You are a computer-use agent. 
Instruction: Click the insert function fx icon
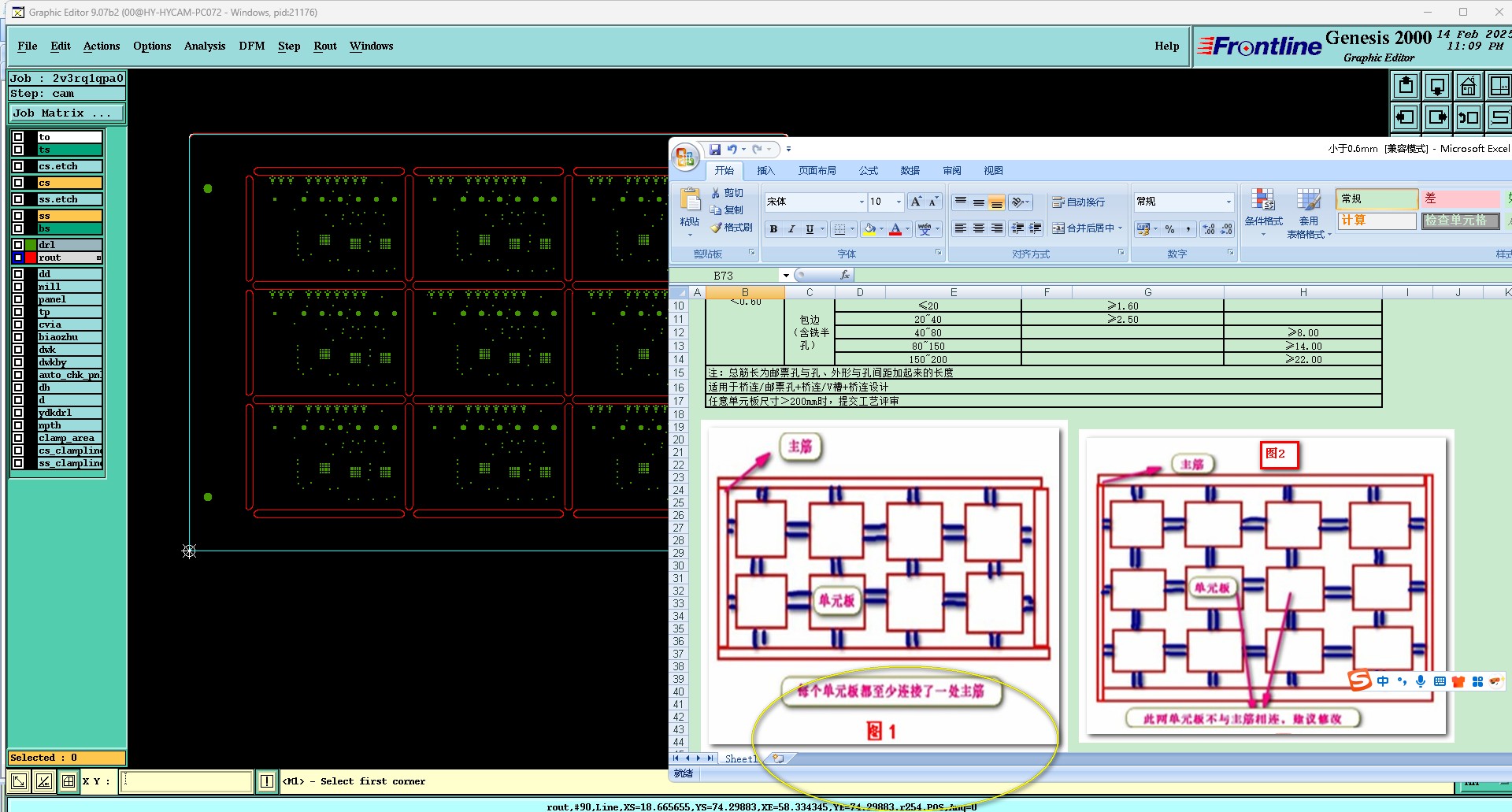[x=844, y=275]
